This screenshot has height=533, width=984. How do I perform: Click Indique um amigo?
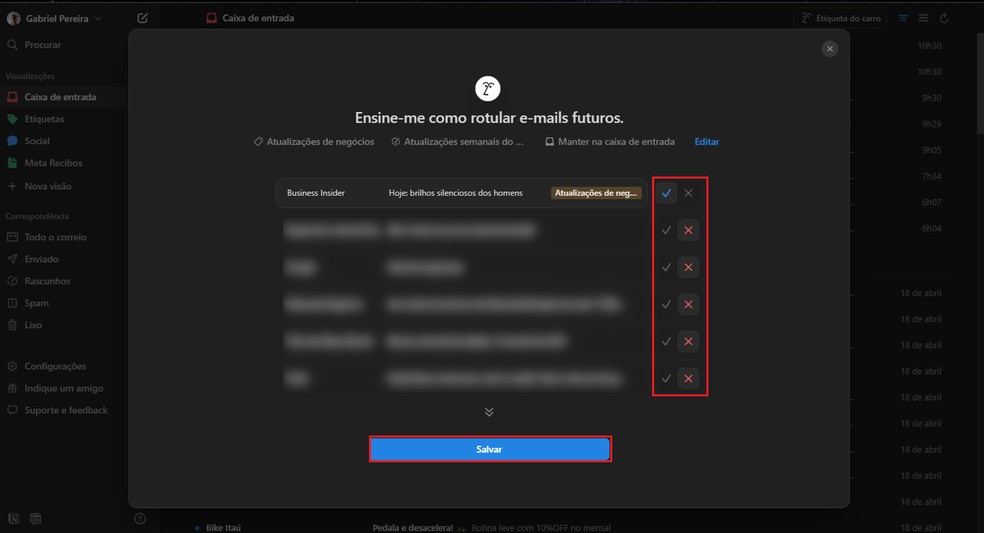click(x=63, y=388)
